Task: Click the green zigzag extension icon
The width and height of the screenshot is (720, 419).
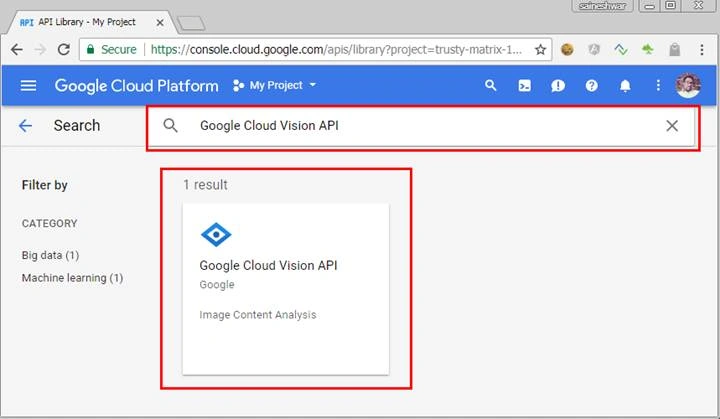Action: click(621, 49)
